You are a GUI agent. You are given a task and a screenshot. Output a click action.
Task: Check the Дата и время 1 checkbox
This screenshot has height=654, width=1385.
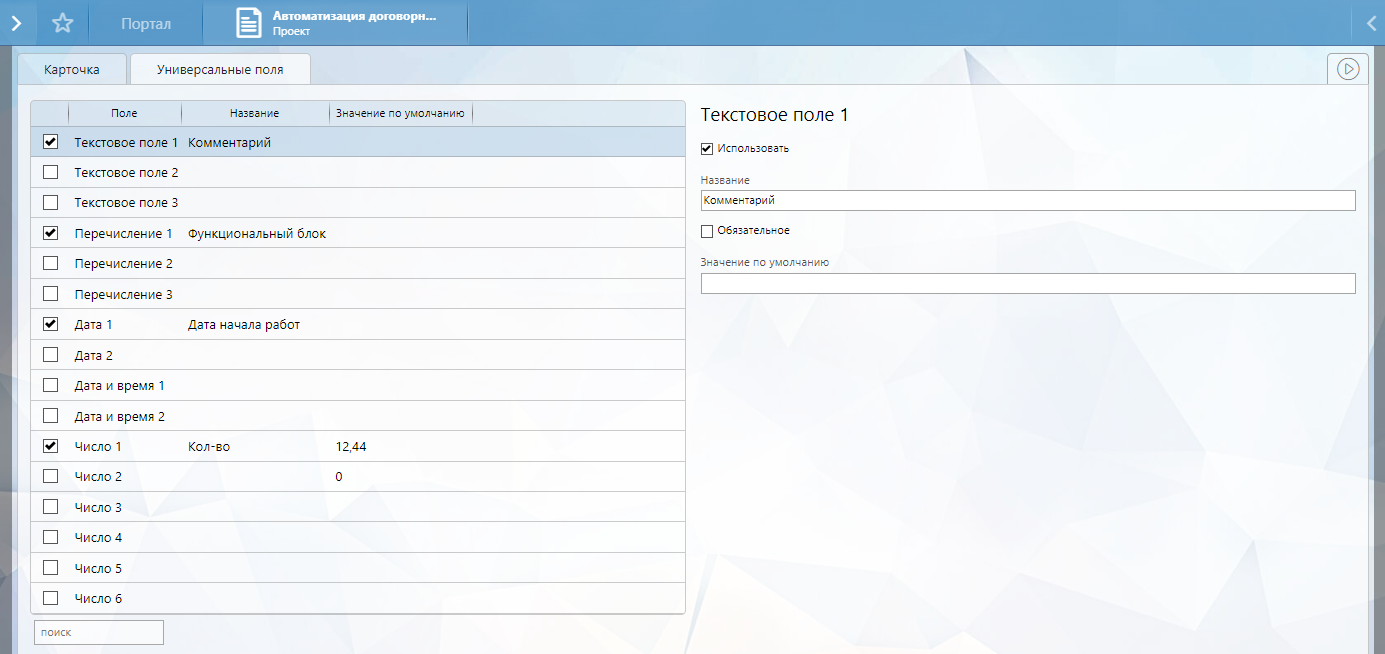[50, 386]
